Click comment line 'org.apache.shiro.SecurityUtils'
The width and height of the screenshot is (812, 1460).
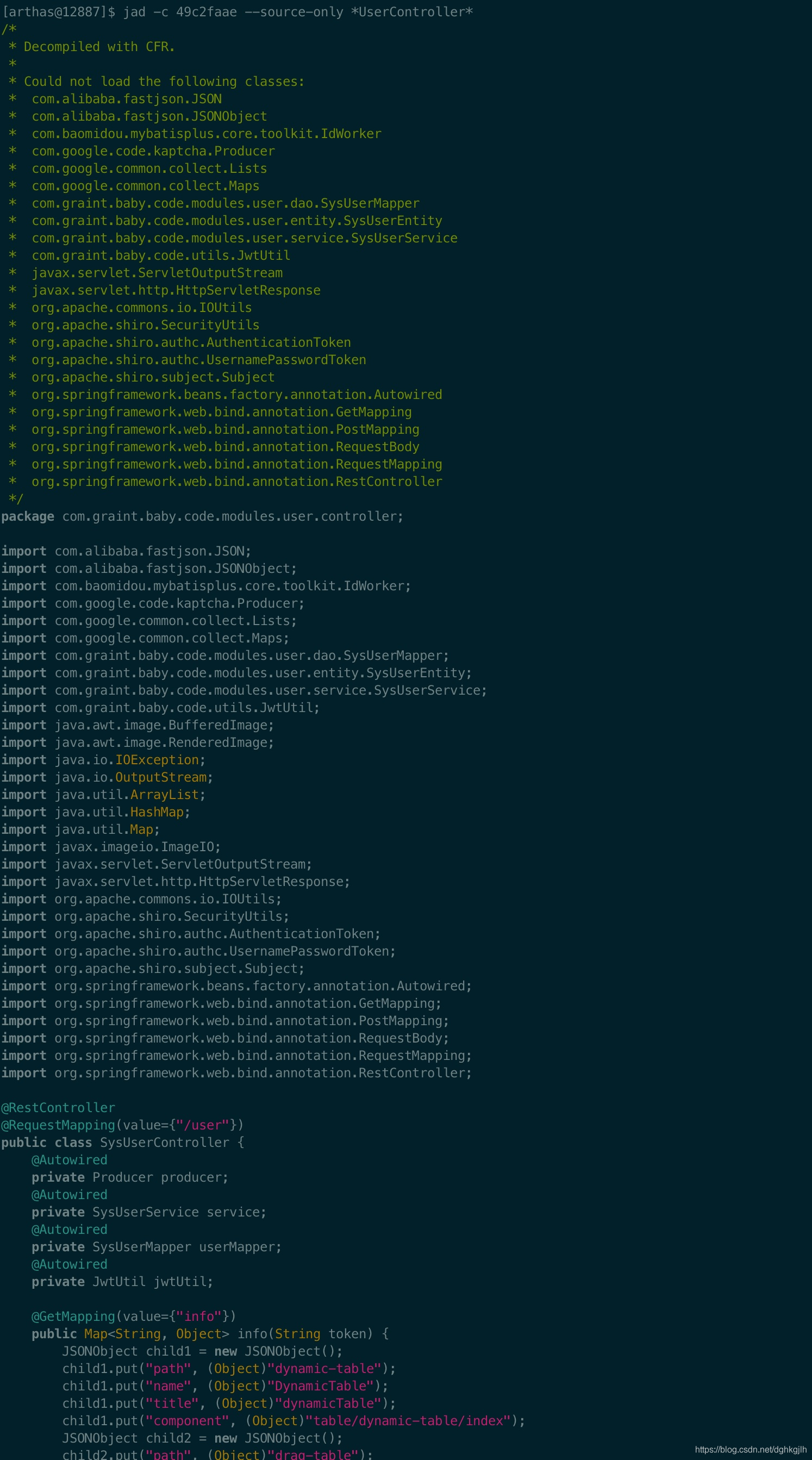point(134,326)
